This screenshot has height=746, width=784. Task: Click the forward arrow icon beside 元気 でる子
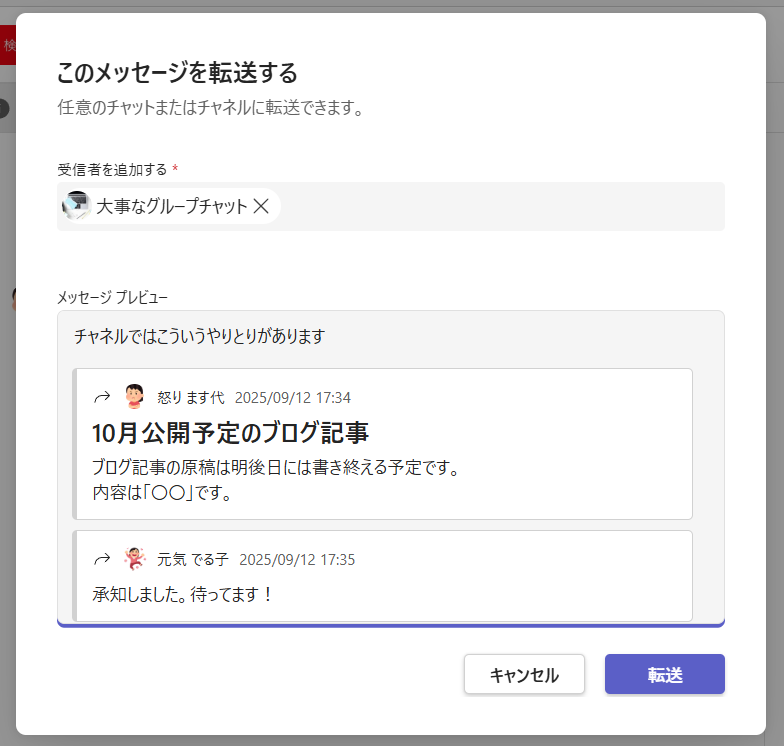point(101,559)
